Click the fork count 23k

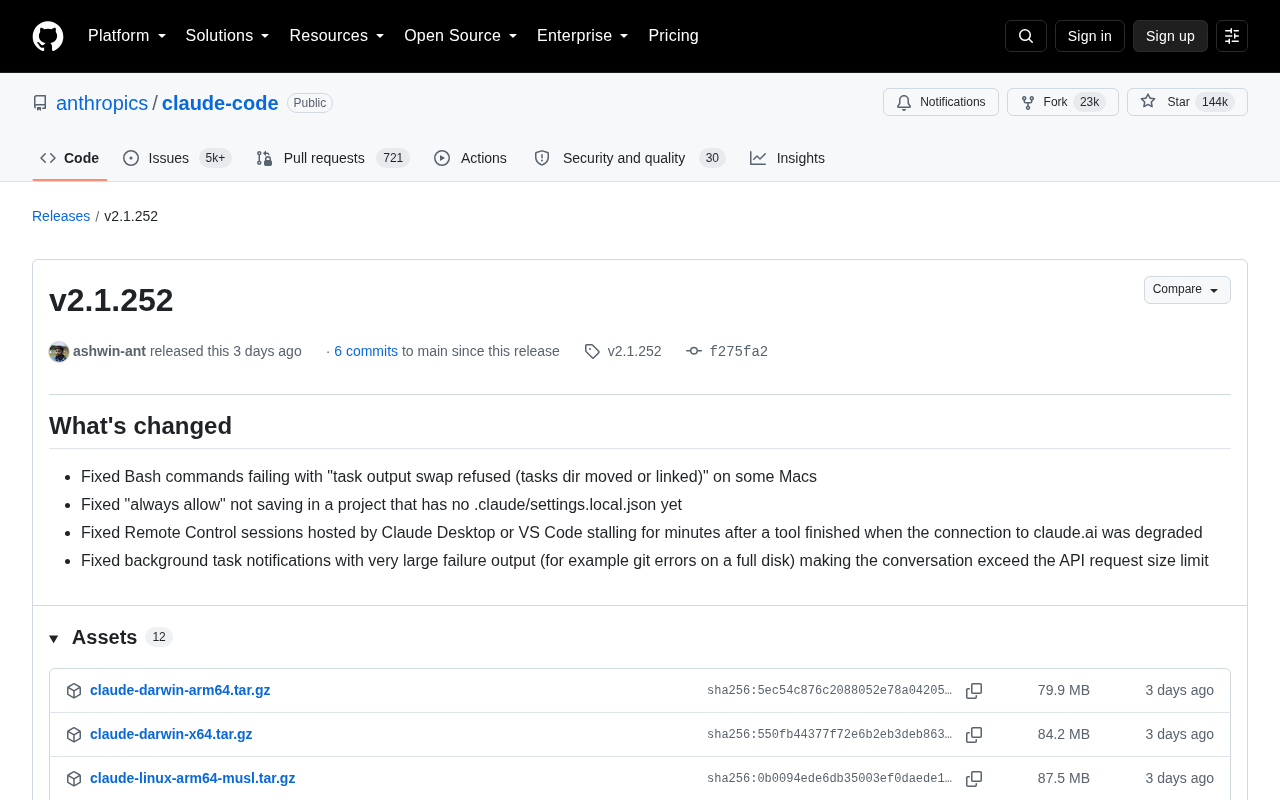[x=1089, y=102]
